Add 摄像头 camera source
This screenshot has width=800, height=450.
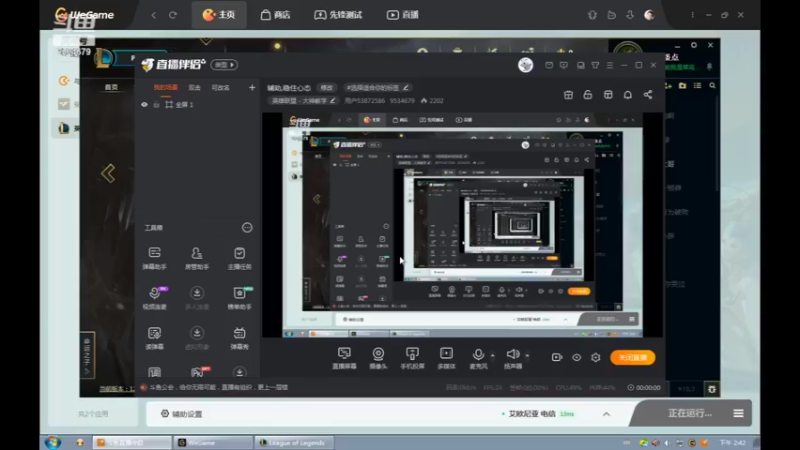click(x=378, y=358)
